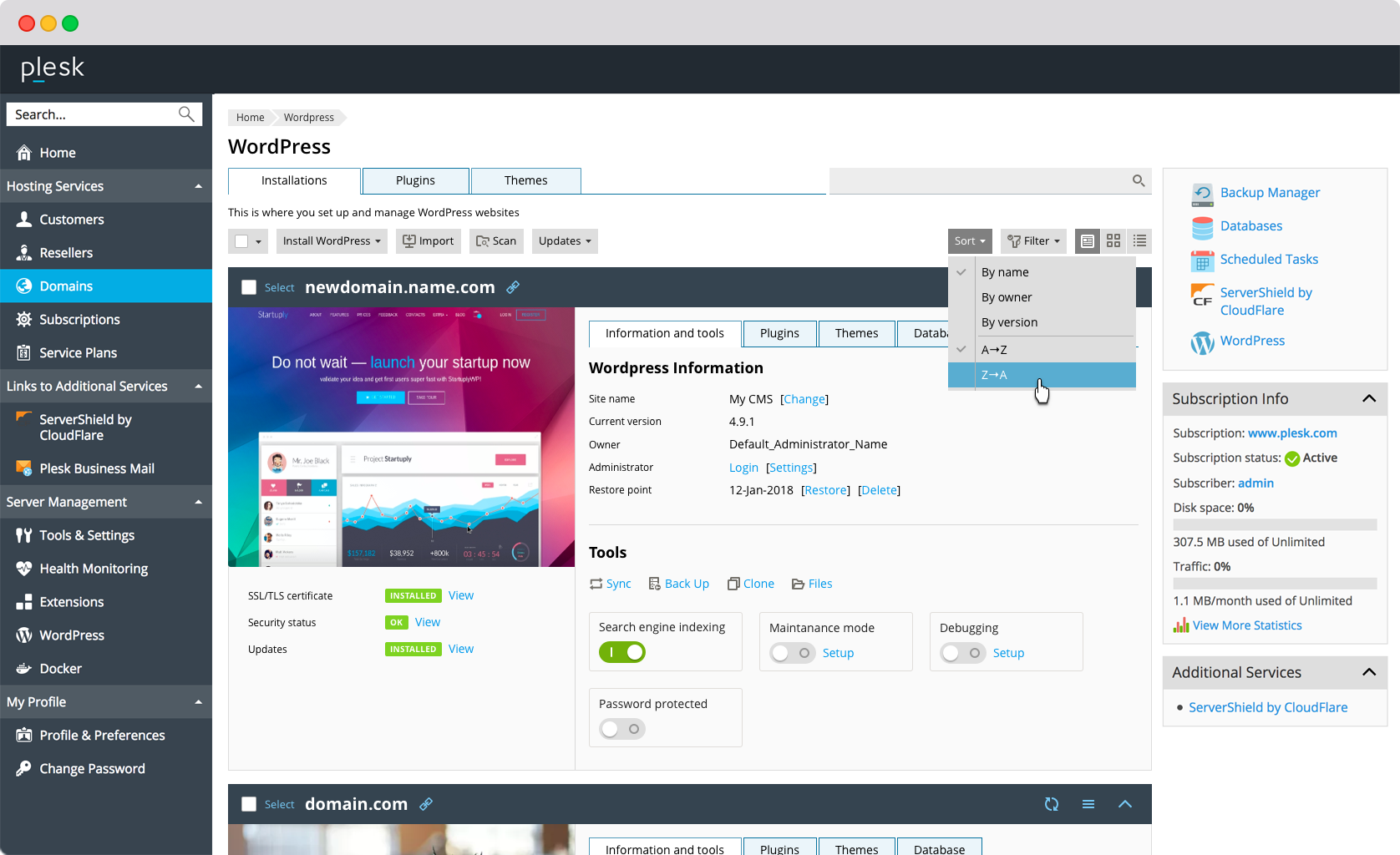
Task: Click refresh icon on domain.com header
Action: (x=1052, y=804)
